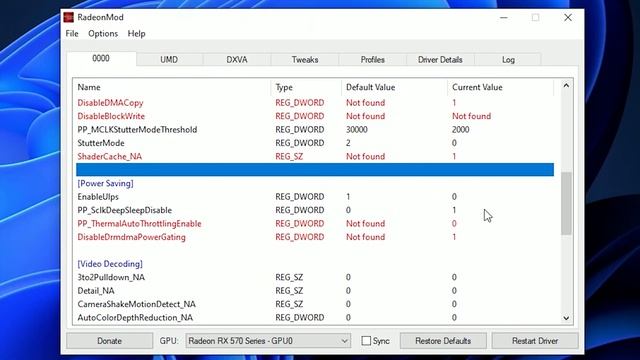Click the Current Value column header

(500, 87)
